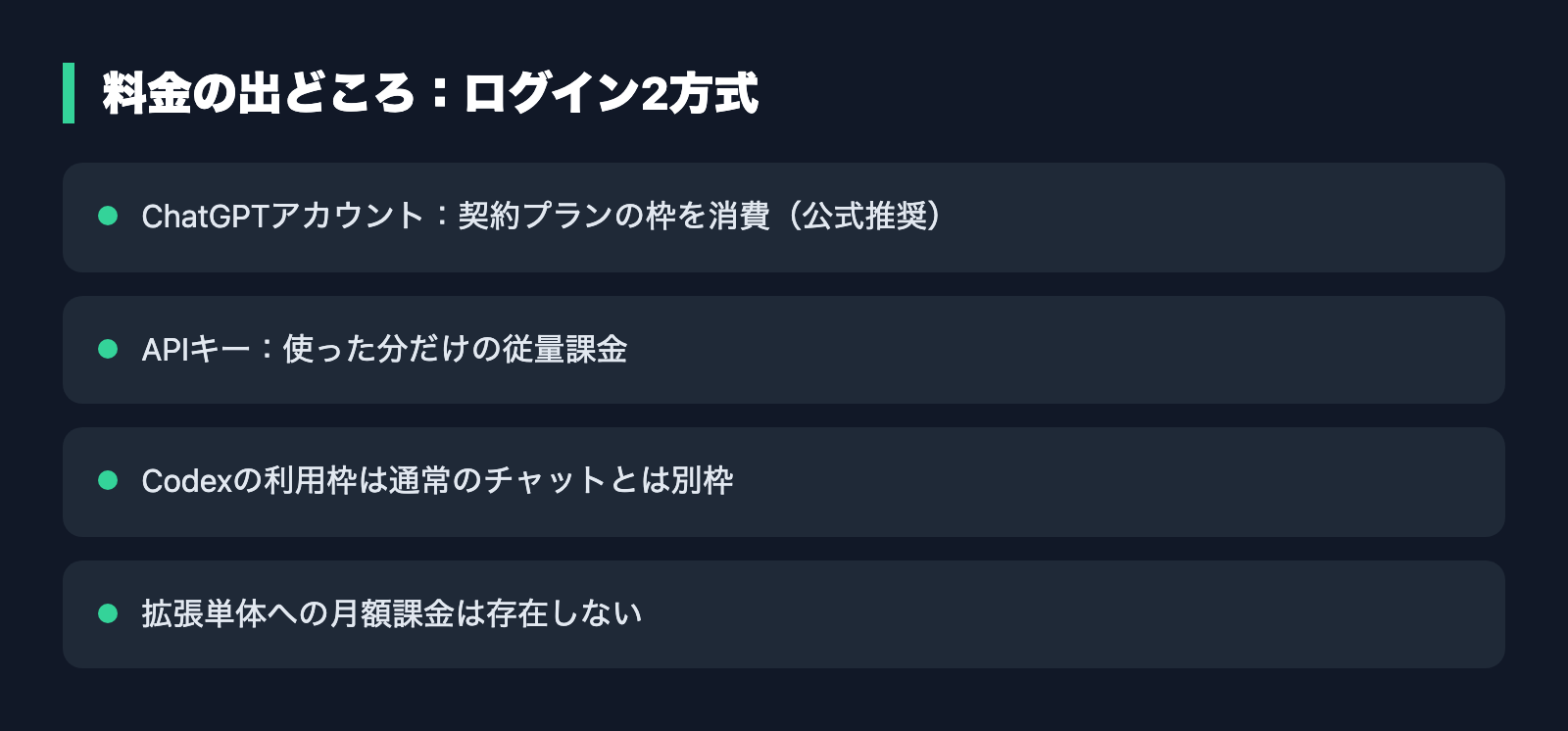This screenshot has width=1568, height=731.
Task: Click the 拡張単体への月額課金 list card
Action: coord(784,614)
